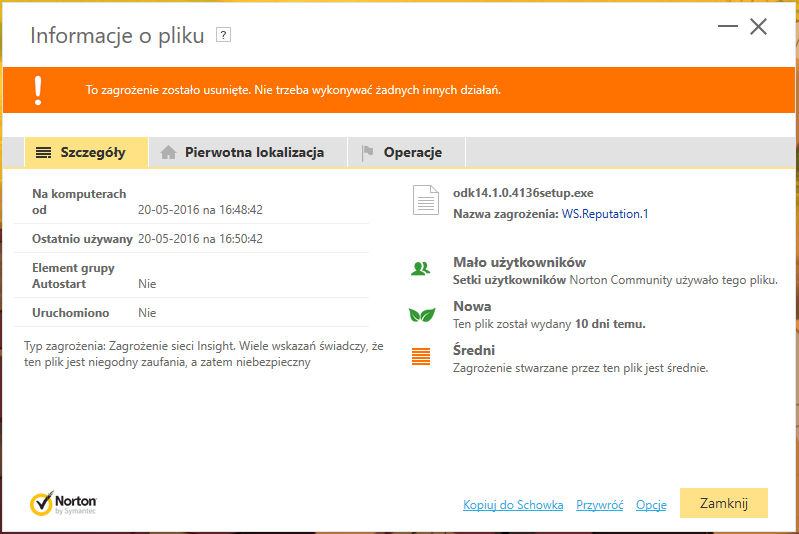Click the file document icon beside odk14.1.0.4136setup.exe
The width and height of the screenshot is (799, 534).
click(x=425, y=200)
